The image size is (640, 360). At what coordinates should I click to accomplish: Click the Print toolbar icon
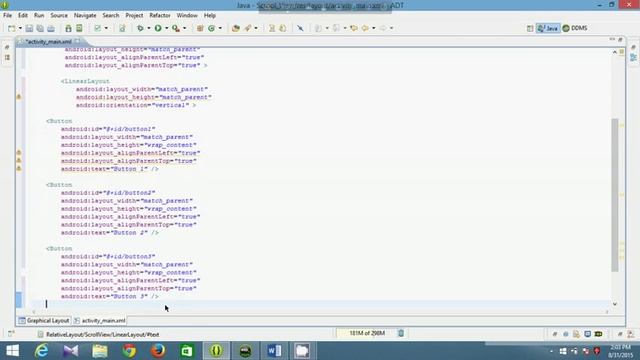[x=51, y=28]
